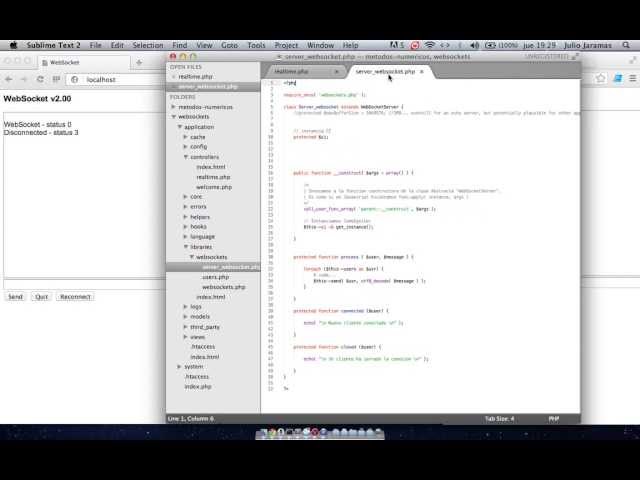Screen dimensions: 640x480
Task: Expand the core folder
Action: click(x=185, y=197)
